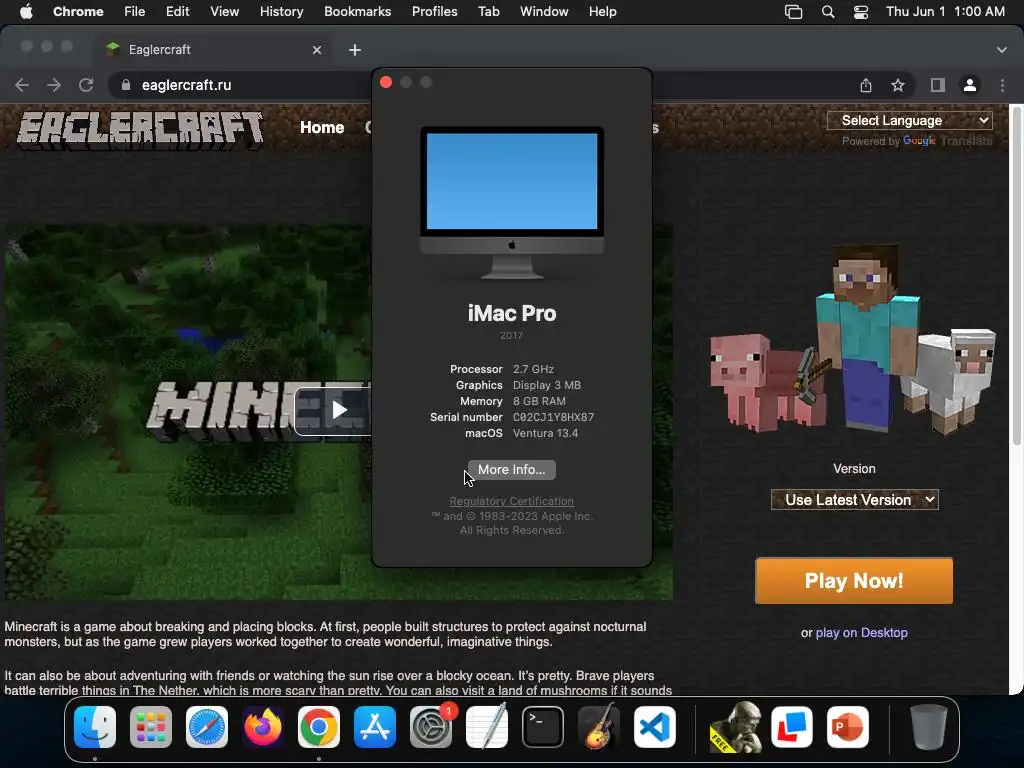Viewport: 1024px width, 768px height.
Task: Close the About This Mac window
Action: pyautogui.click(x=386, y=82)
